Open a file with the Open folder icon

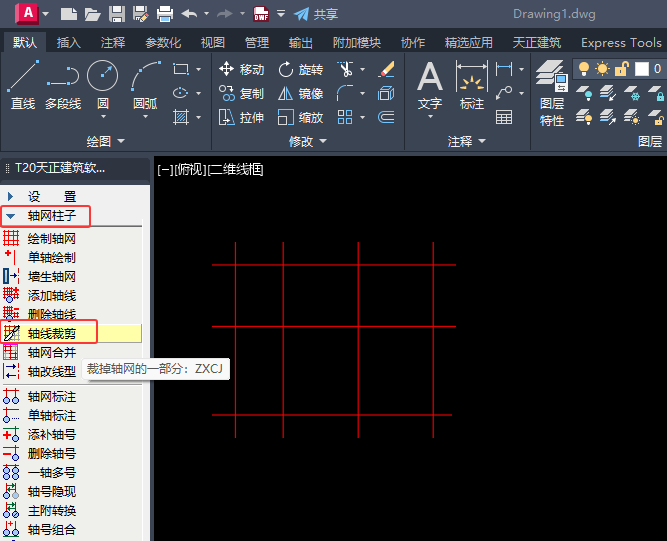pos(92,14)
